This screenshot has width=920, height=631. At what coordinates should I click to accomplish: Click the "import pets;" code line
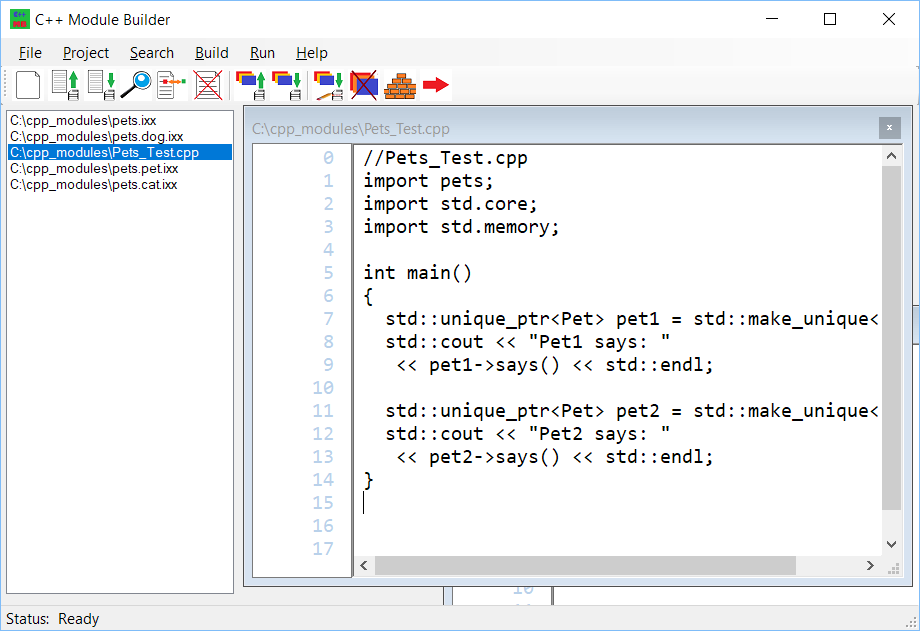tap(428, 181)
